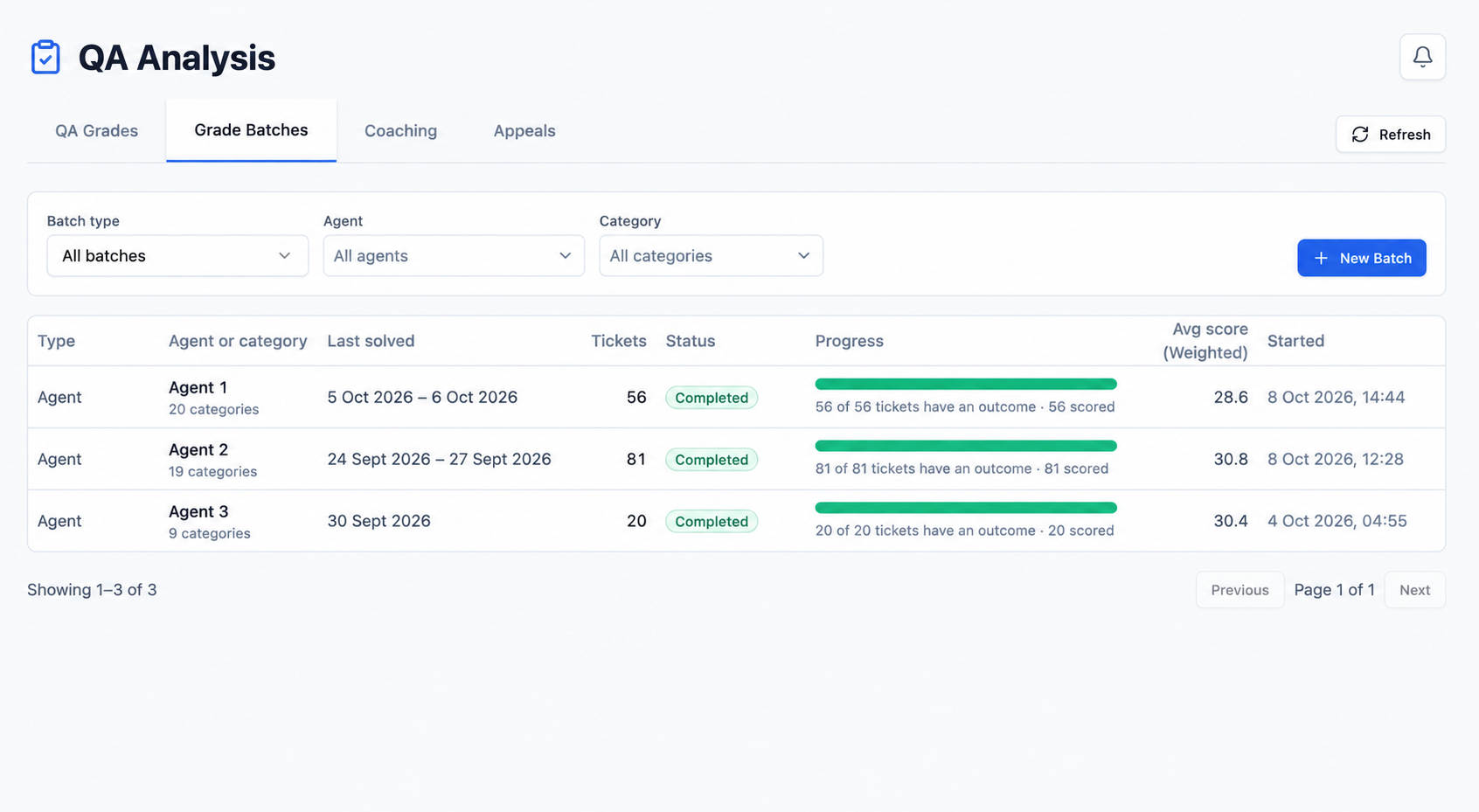The image size is (1479, 812).
Task: Click the Tickets column header
Action: (x=619, y=341)
